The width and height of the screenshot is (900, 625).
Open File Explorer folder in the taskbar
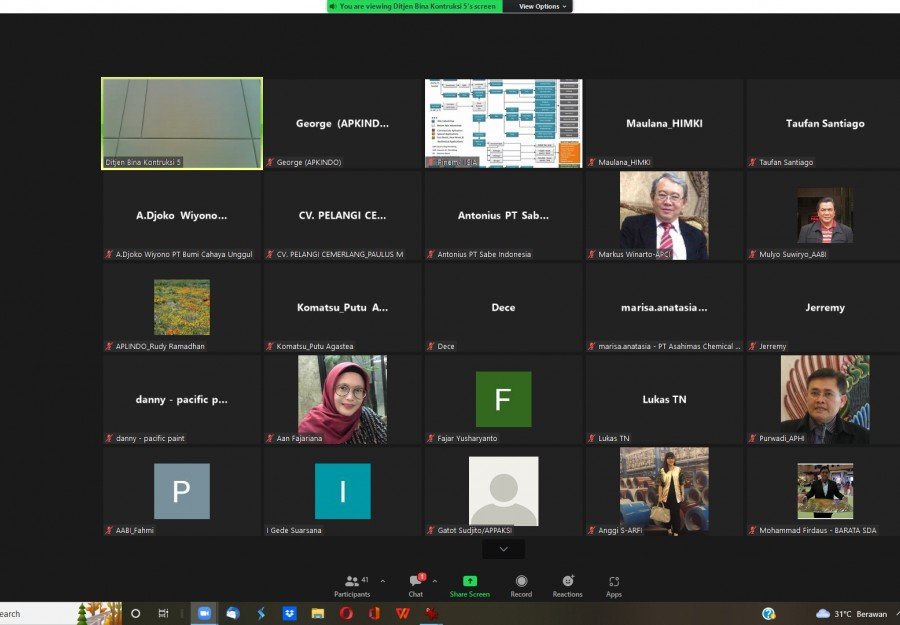[x=317, y=614]
